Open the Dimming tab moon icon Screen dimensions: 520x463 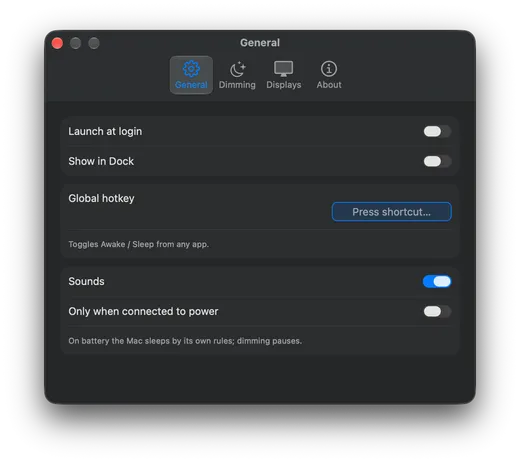click(x=237, y=75)
